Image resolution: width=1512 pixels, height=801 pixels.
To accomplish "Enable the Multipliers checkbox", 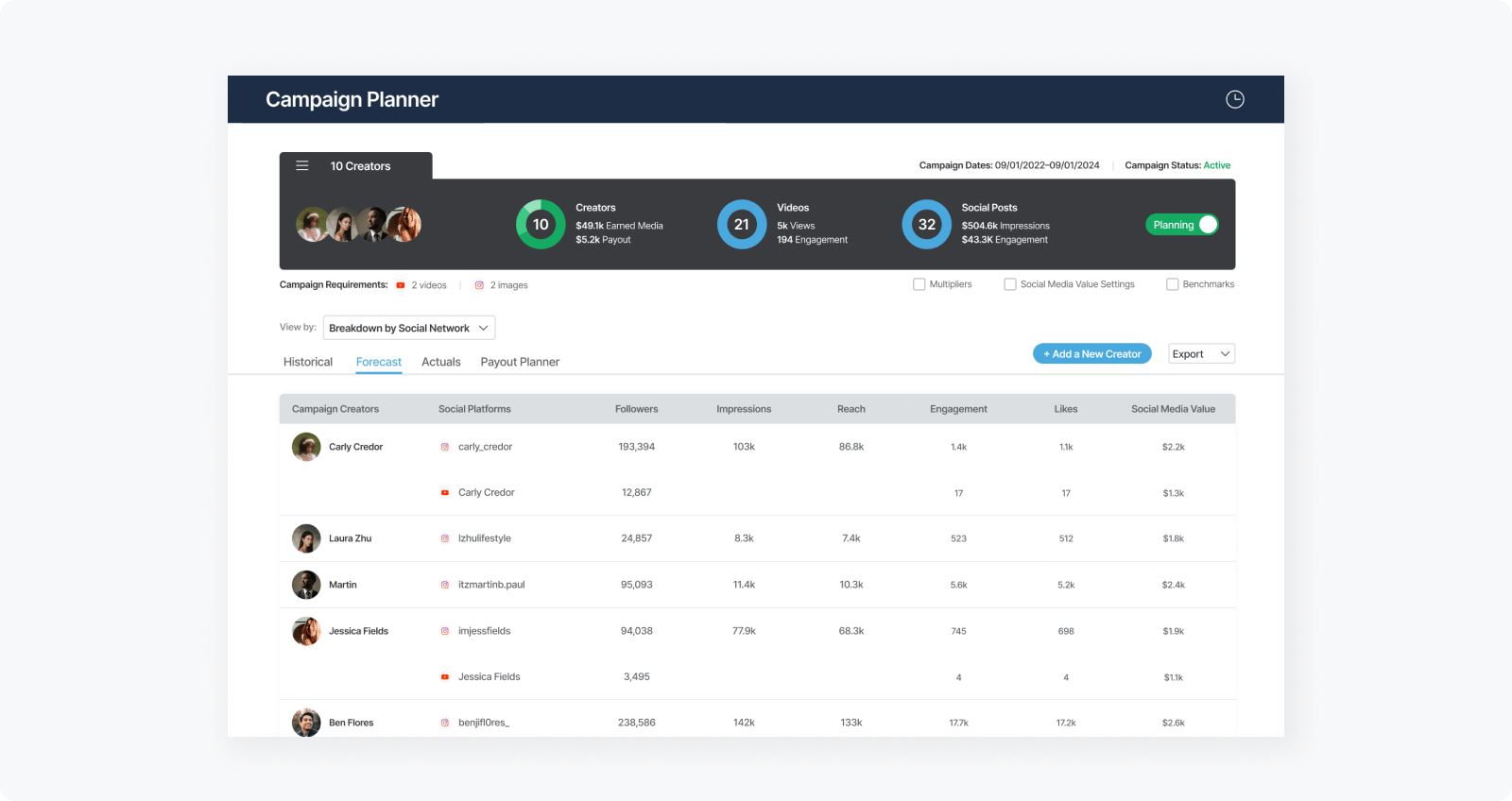I will point(919,284).
